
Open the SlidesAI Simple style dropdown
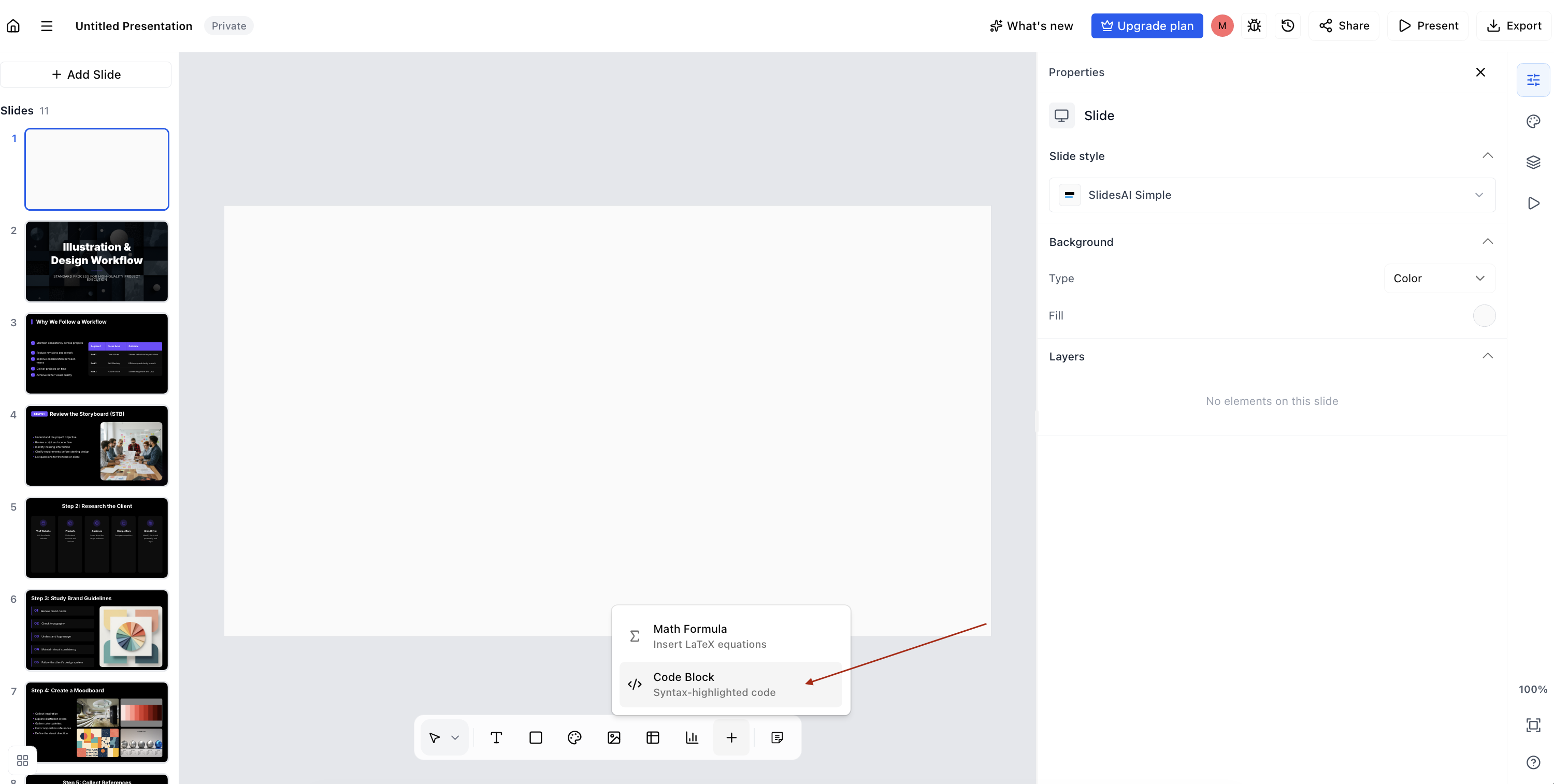1272,195
